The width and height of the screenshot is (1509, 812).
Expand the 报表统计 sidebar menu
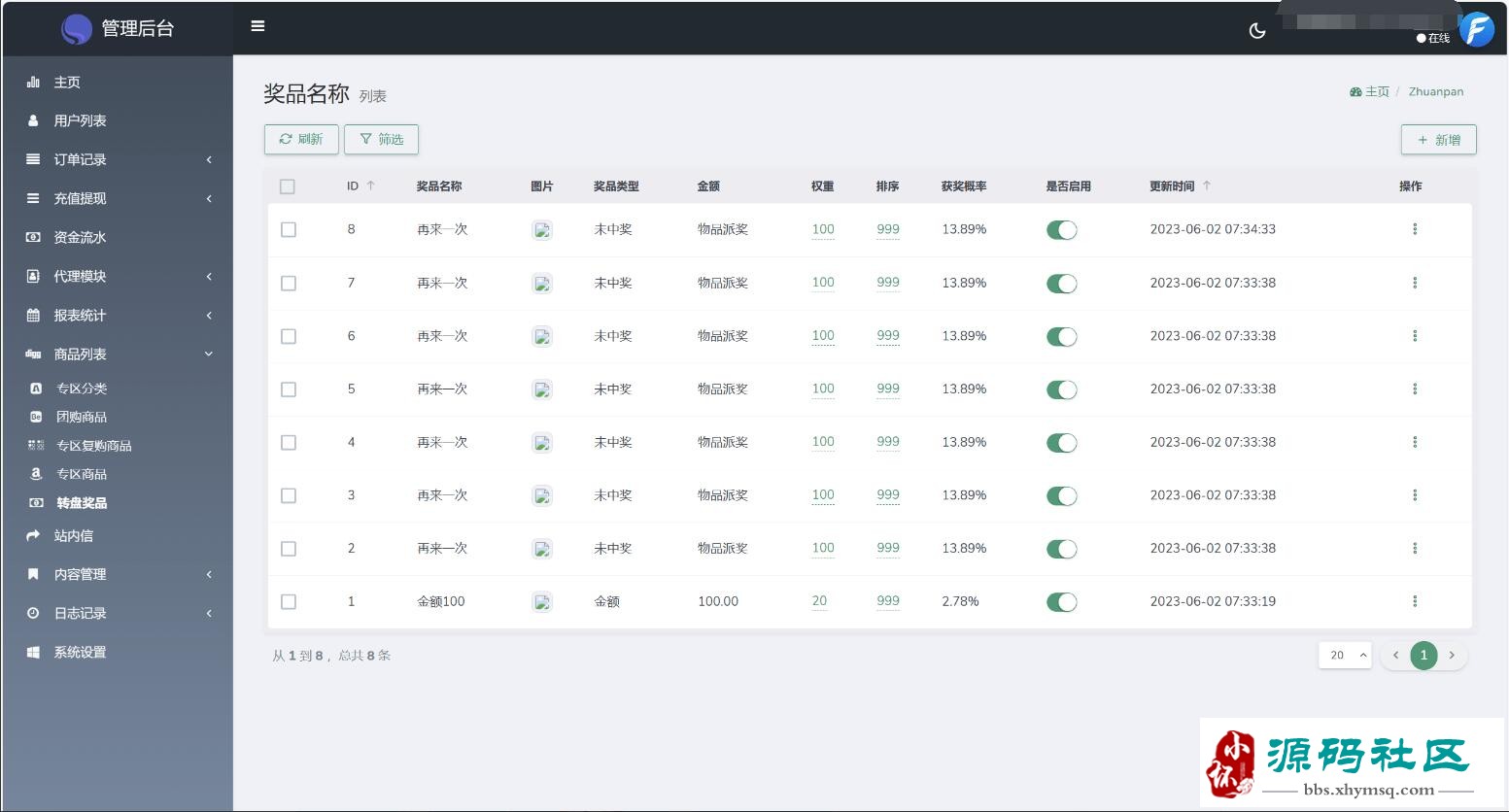pyautogui.click(x=118, y=316)
